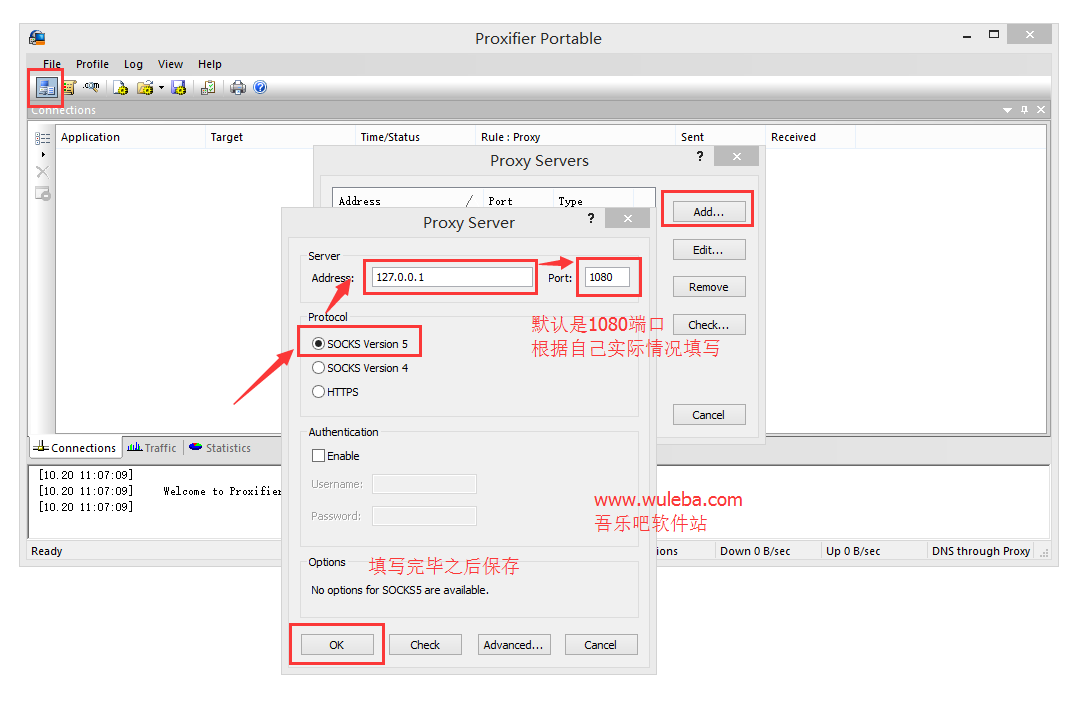
Task: Click help question mark in Proxy Servers window
Action: click(700, 156)
